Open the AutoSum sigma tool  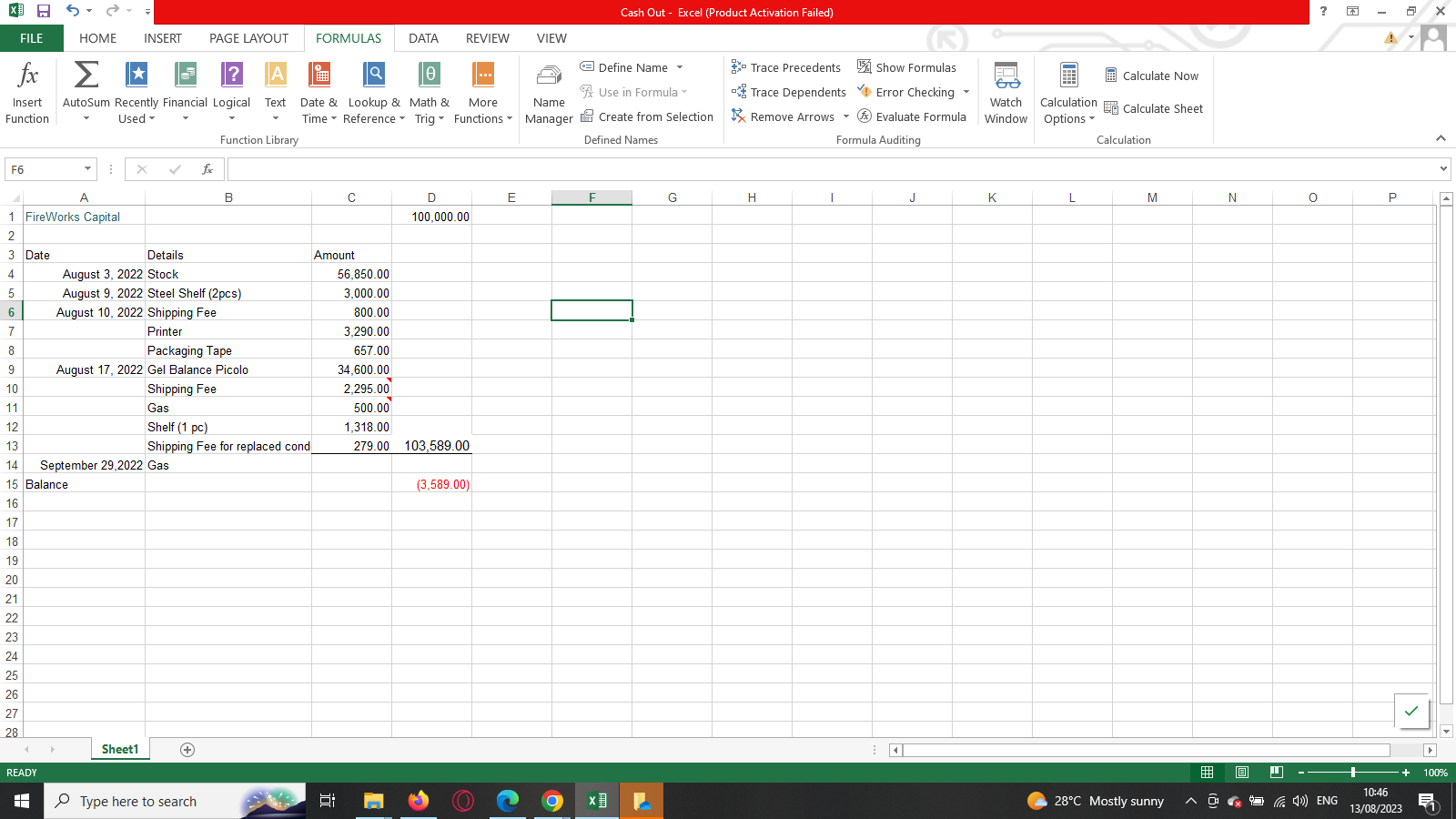[86, 76]
